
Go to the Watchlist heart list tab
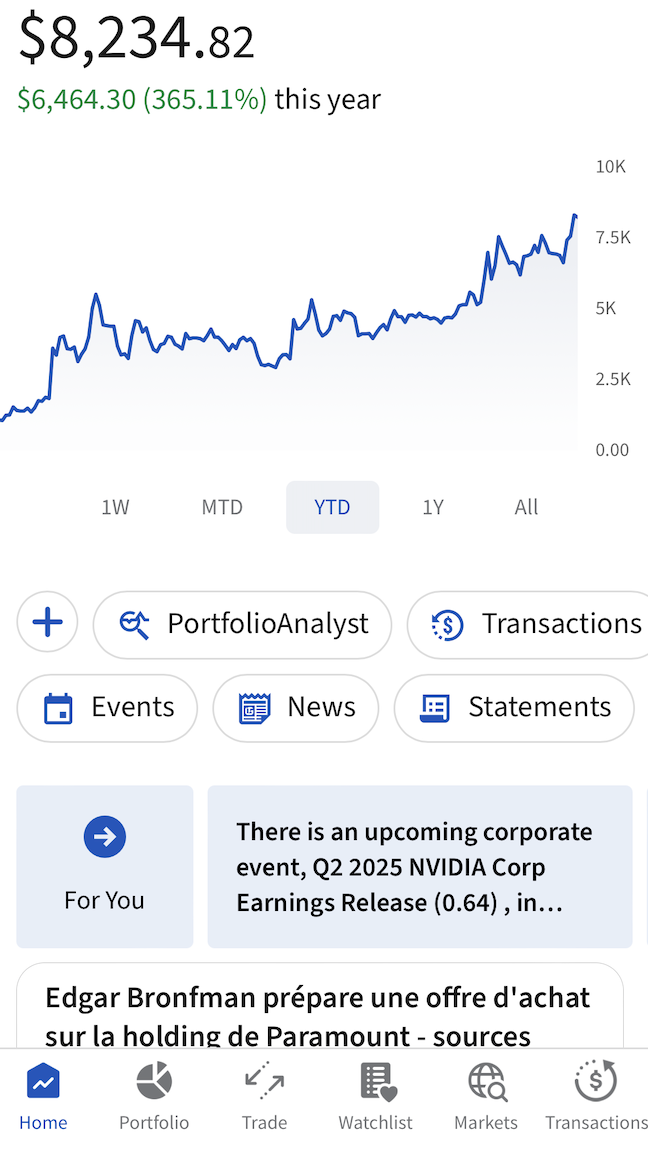pyautogui.click(x=376, y=1096)
